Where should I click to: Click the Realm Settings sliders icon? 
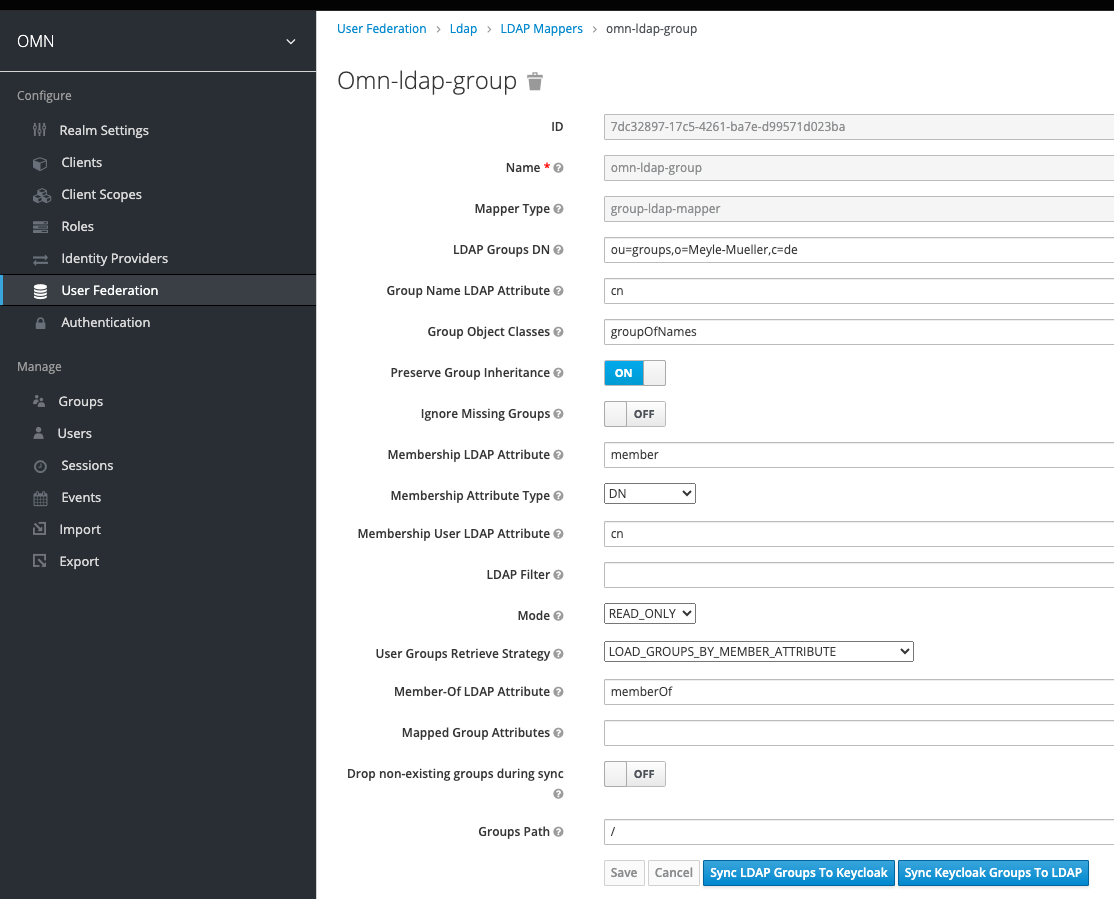(40, 130)
